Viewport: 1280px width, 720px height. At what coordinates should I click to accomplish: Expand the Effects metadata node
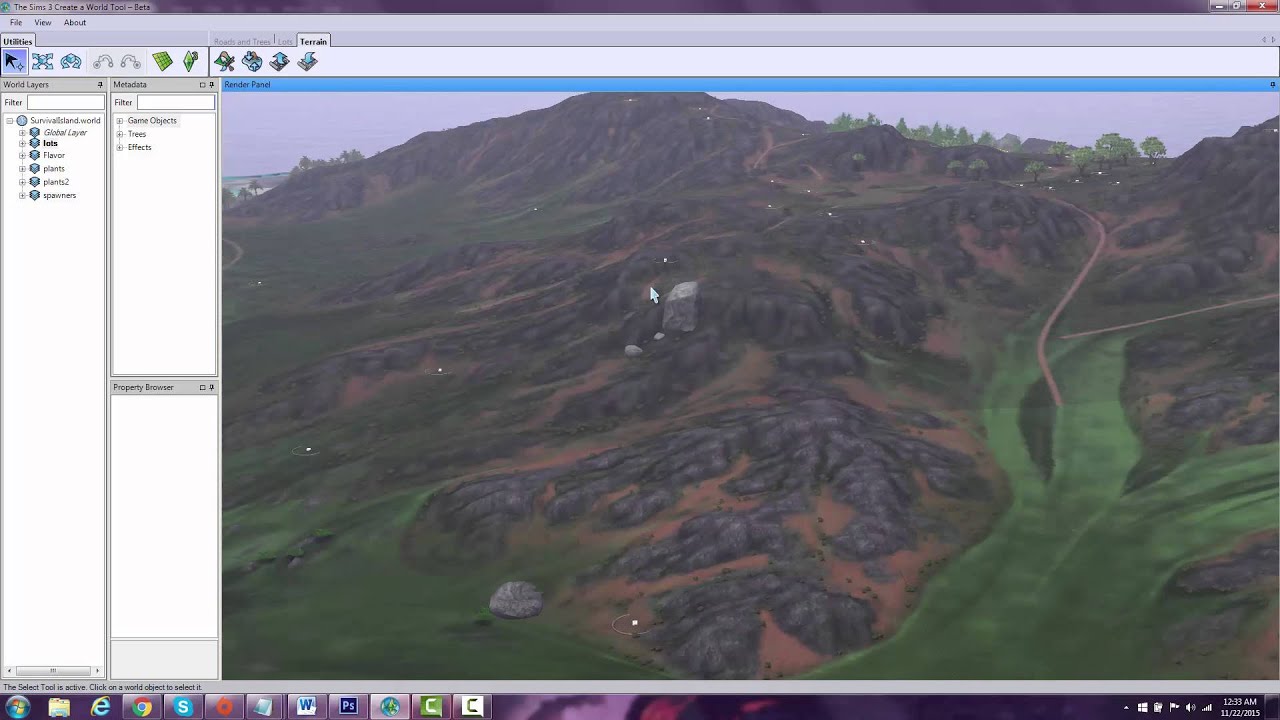120,147
